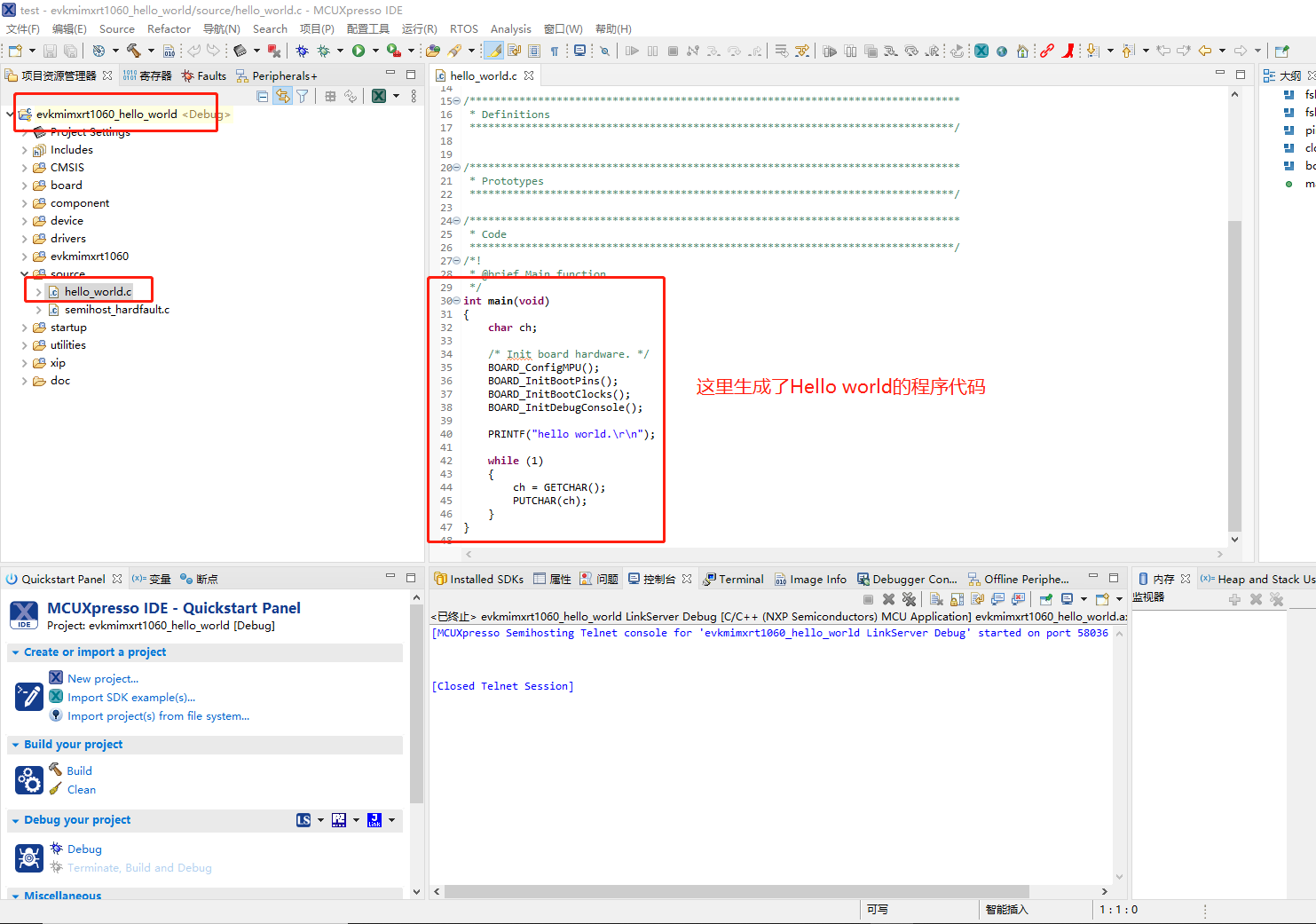The width and height of the screenshot is (1316, 924).
Task: Open dropdown arrow next to Run button
Action: click(x=375, y=51)
